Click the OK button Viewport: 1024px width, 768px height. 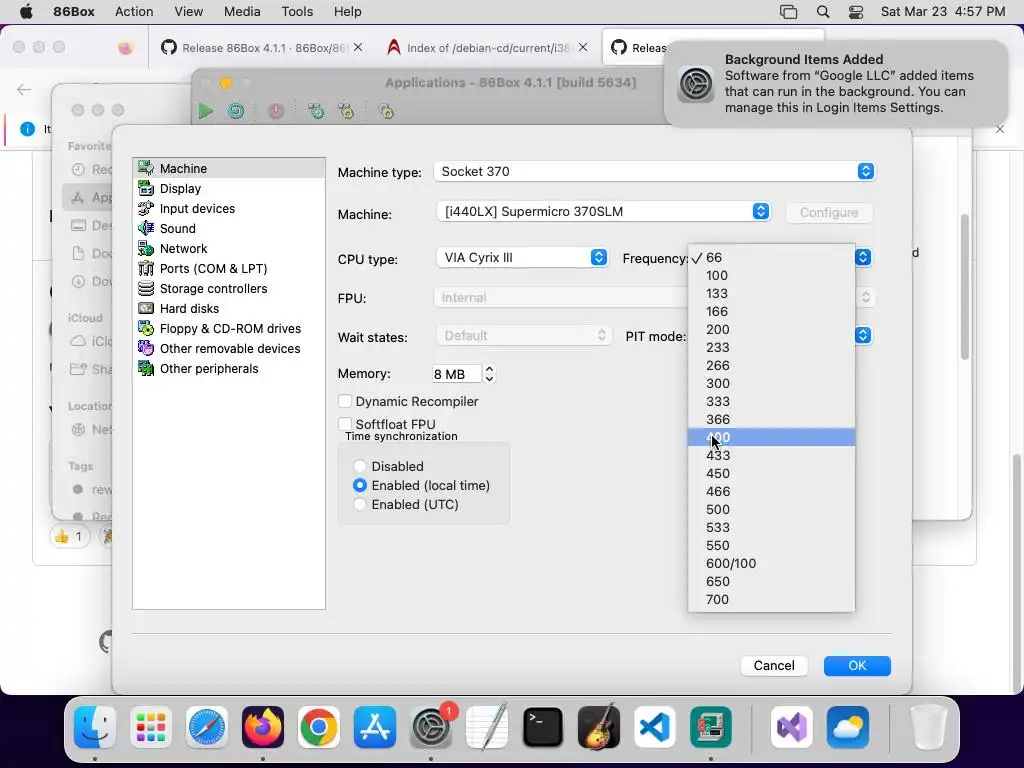point(857,665)
